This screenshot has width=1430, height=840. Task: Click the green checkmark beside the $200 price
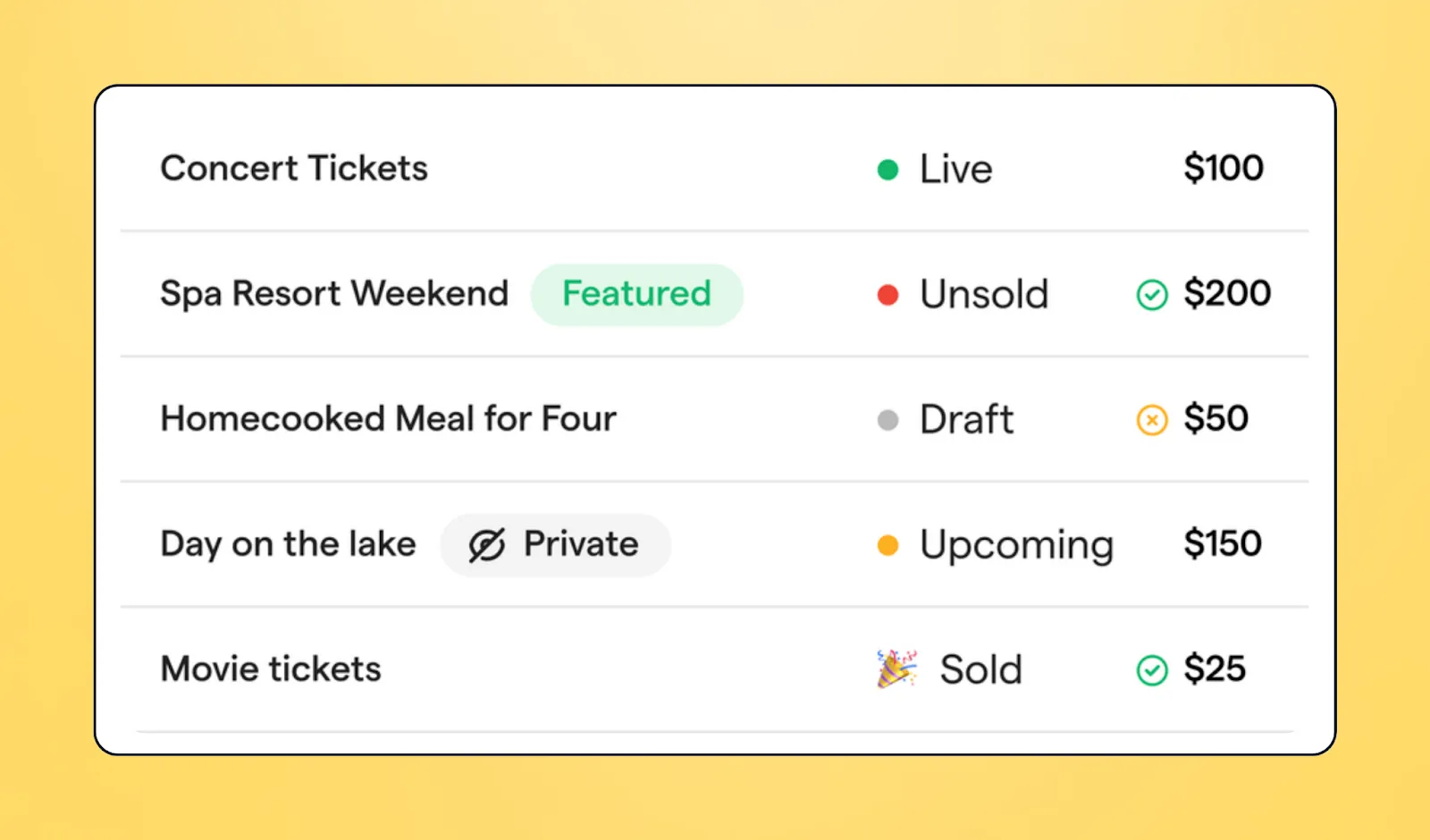(1152, 295)
